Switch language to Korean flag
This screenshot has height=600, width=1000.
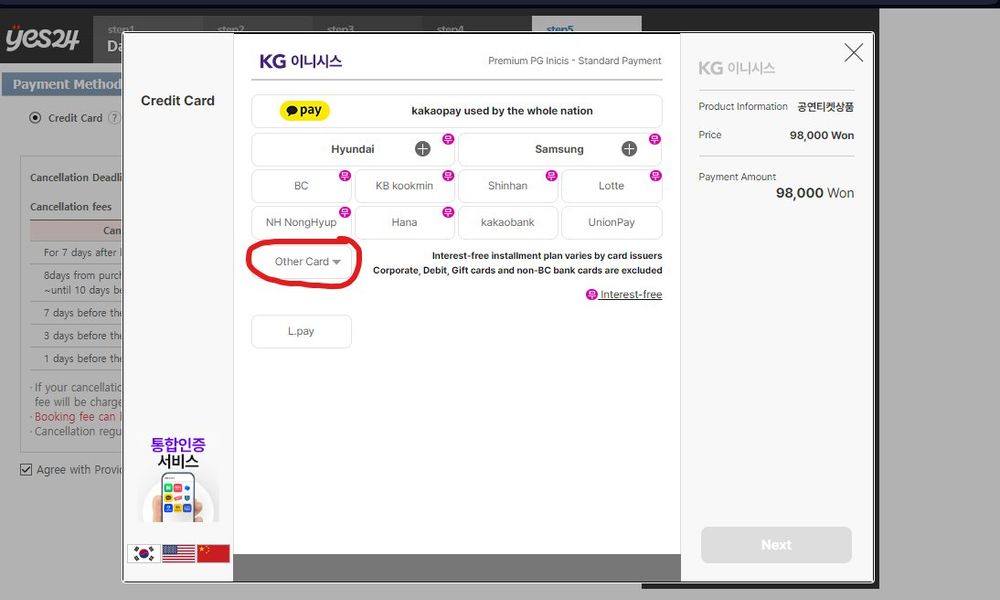click(143, 553)
